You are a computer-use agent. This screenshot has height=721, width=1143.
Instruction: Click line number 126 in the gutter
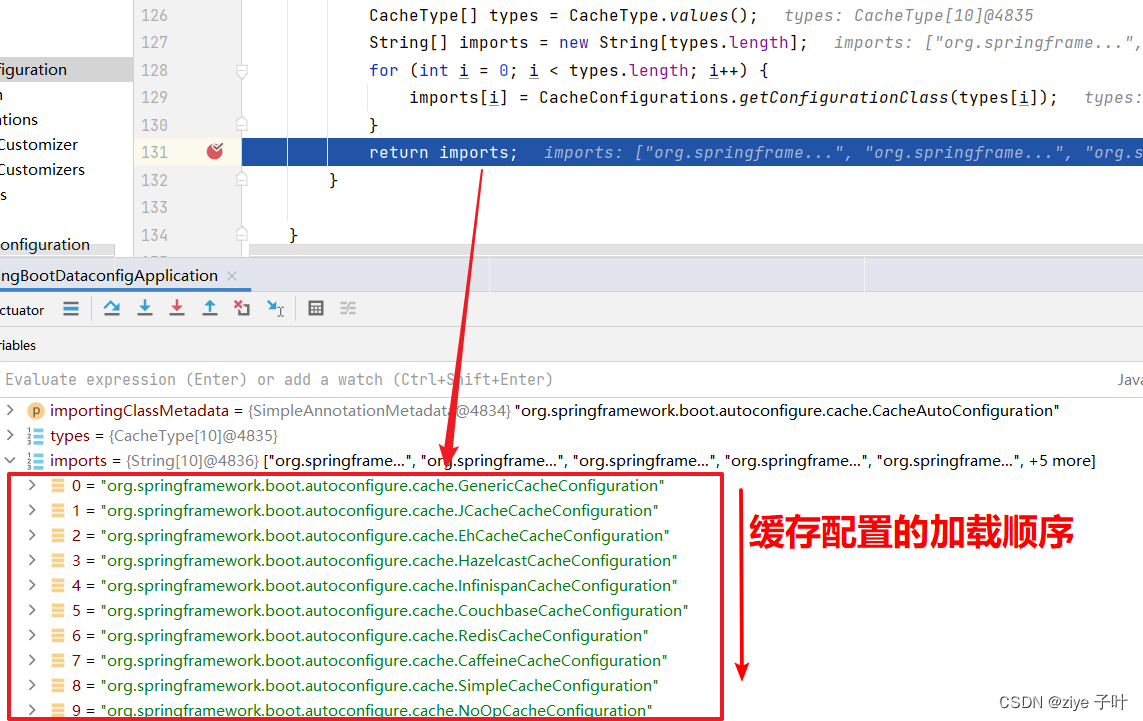pyautogui.click(x=154, y=15)
